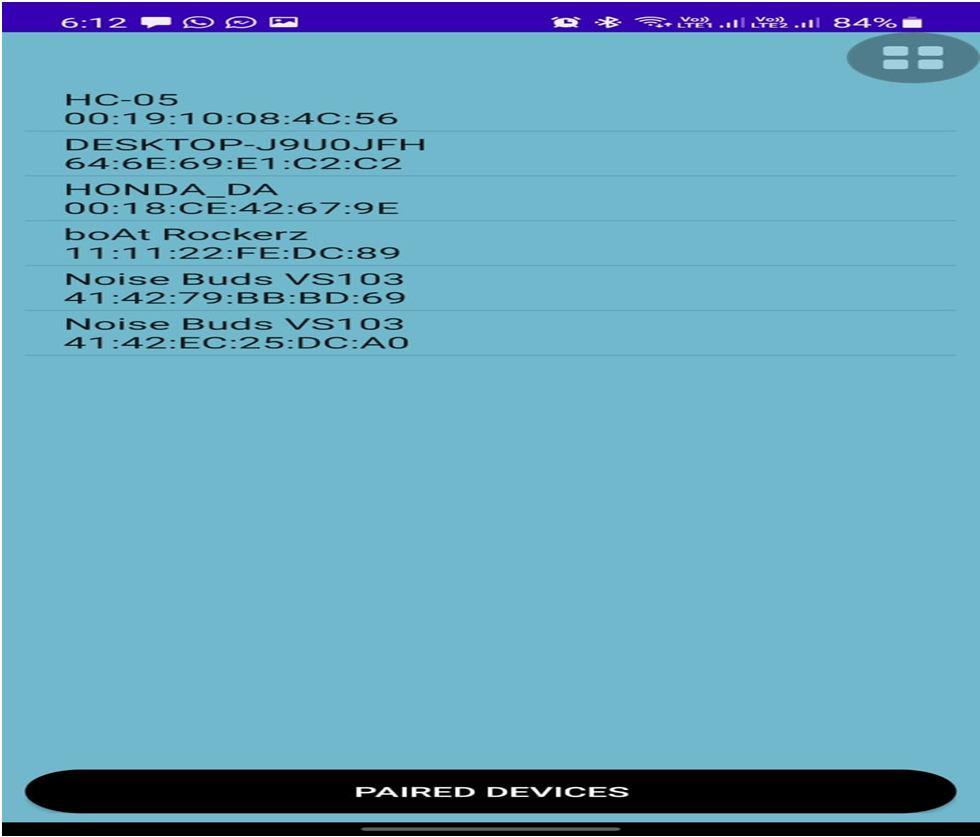Choose DESKTOP-J9U0JFH device name
The width and height of the screenshot is (980, 837).
coord(245,144)
